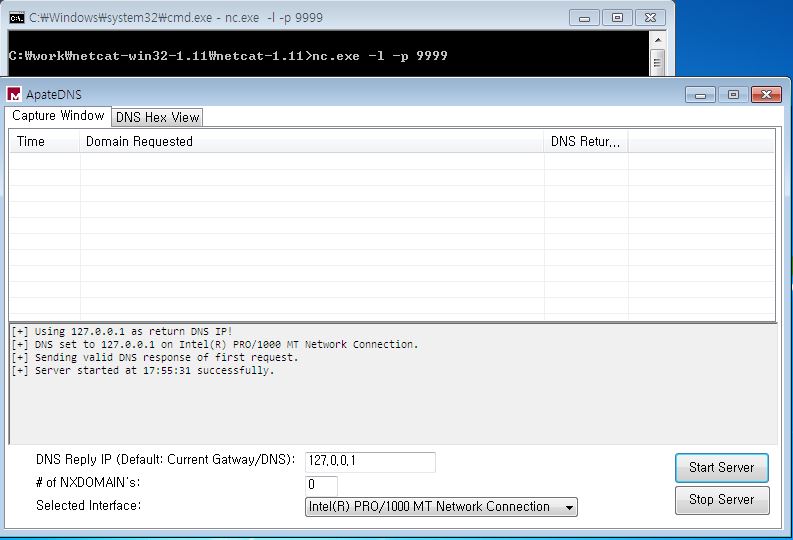Click the 'DNS Reply IP (Default: Current Gatway/DNS)' label
The width and height of the screenshot is (793, 540).
point(165,460)
